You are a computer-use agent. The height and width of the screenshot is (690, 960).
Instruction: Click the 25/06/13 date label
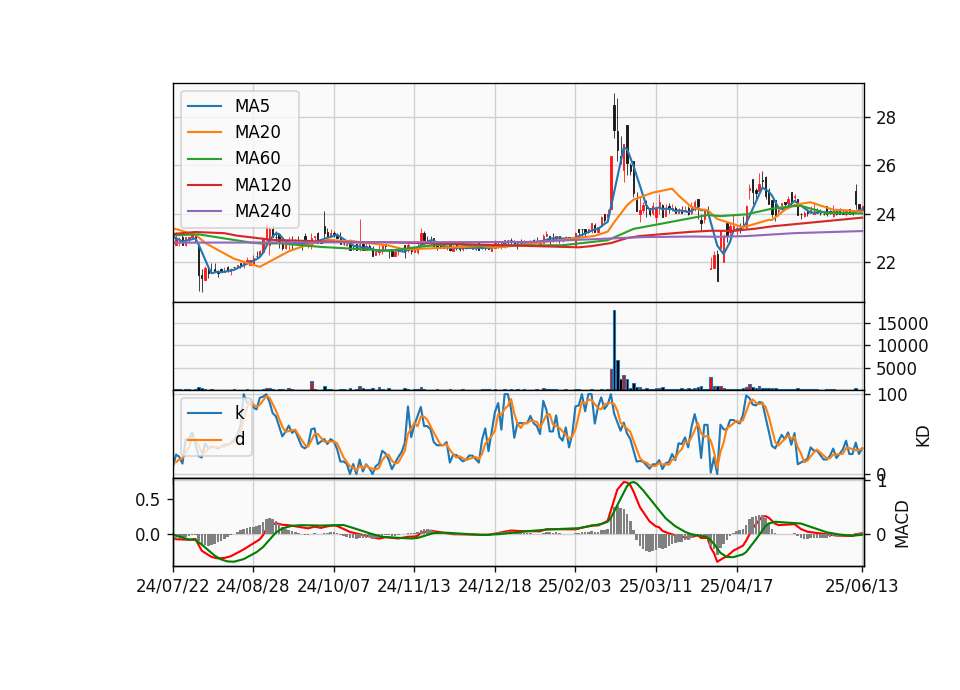click(861, 586)
